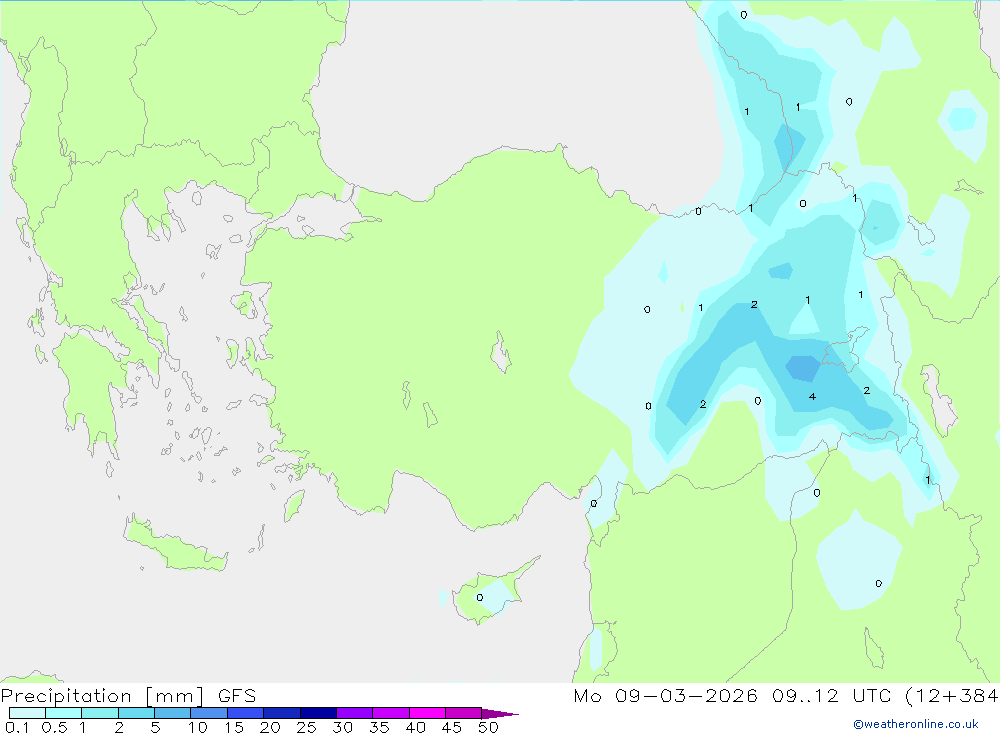This screenshot has width=1000, height=733.
Task: Select the 40–45 mm magenta legend swatch
Action: click(x=427, y=713)
